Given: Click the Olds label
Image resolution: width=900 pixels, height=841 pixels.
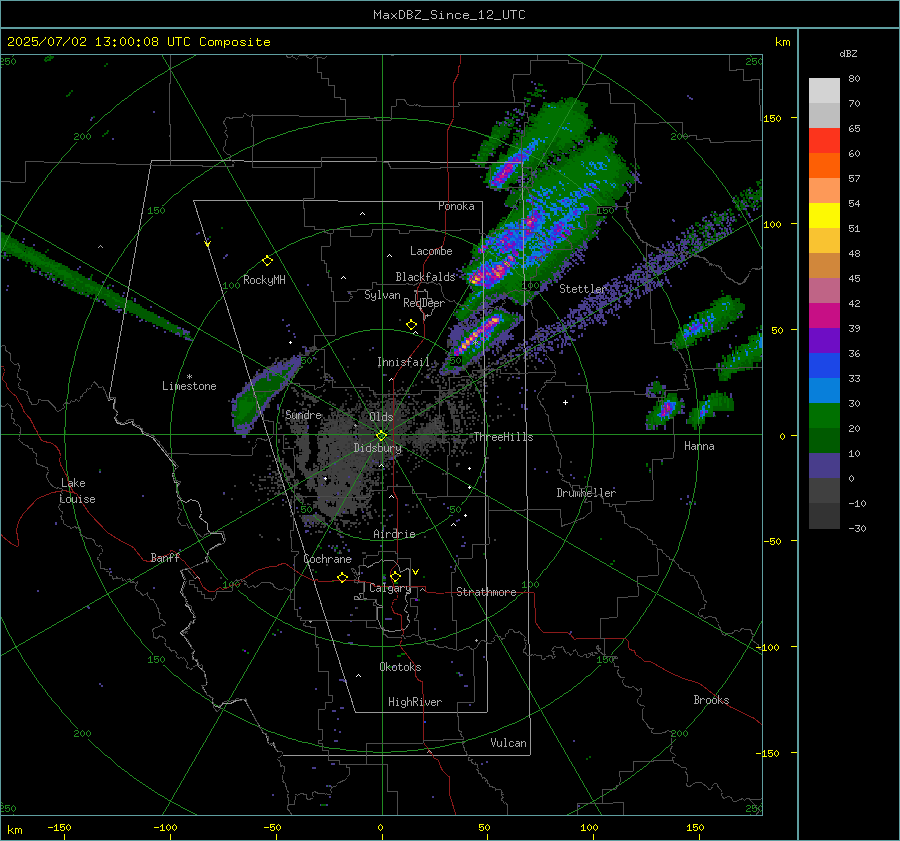Looking at the screenshot, I should [381, 417].
